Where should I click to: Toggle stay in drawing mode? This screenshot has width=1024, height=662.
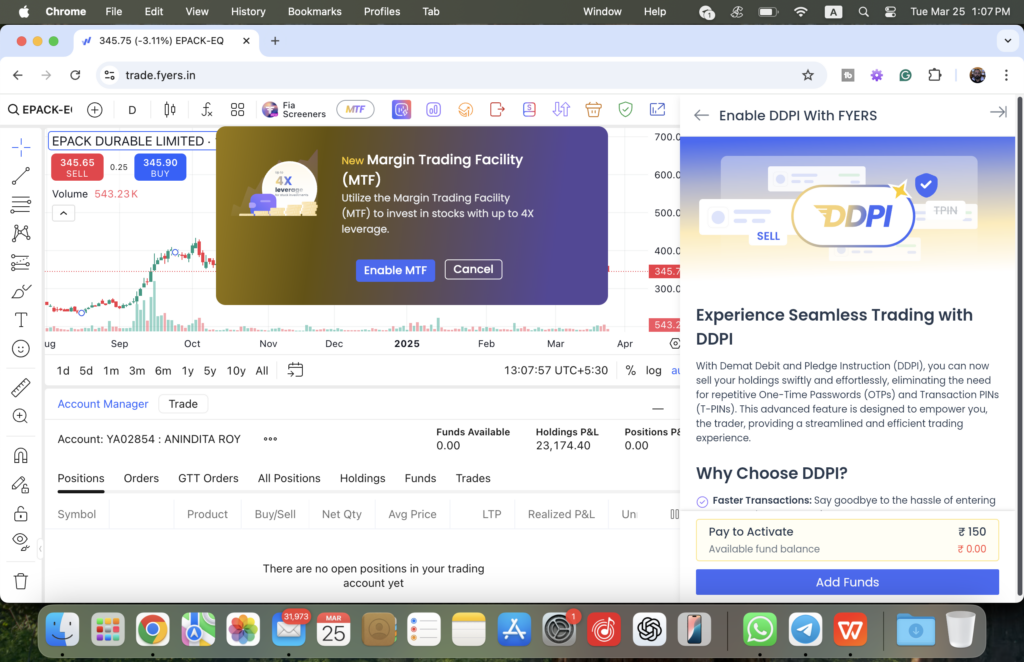(x=21, y=484)
